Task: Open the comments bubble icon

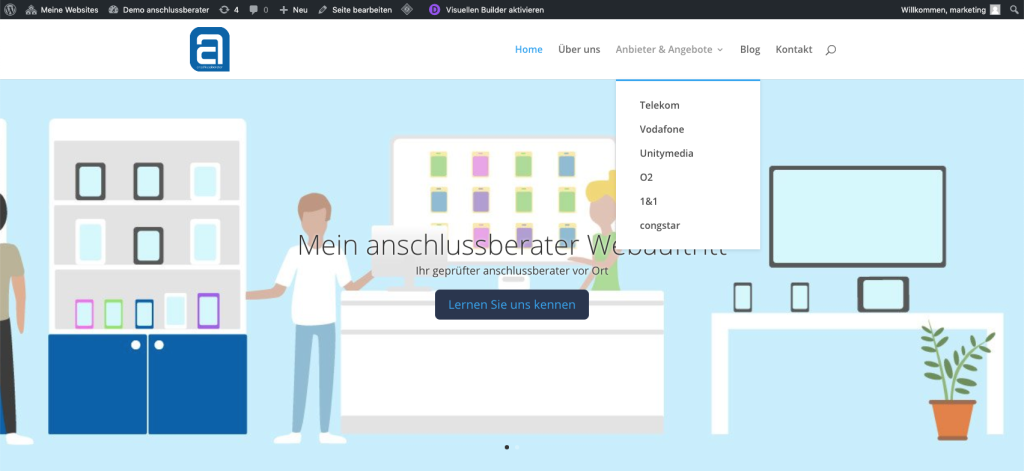Action: (x=258, y=9)
